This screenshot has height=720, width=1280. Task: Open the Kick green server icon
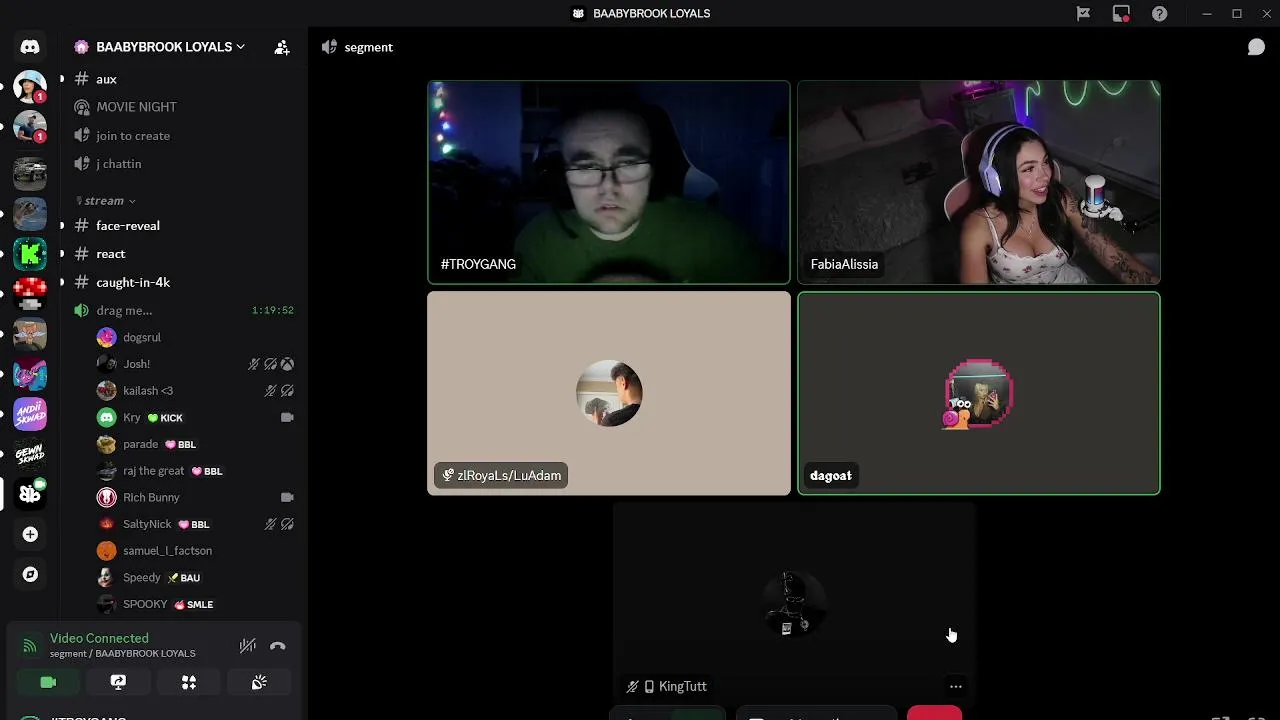click(30, 254)
